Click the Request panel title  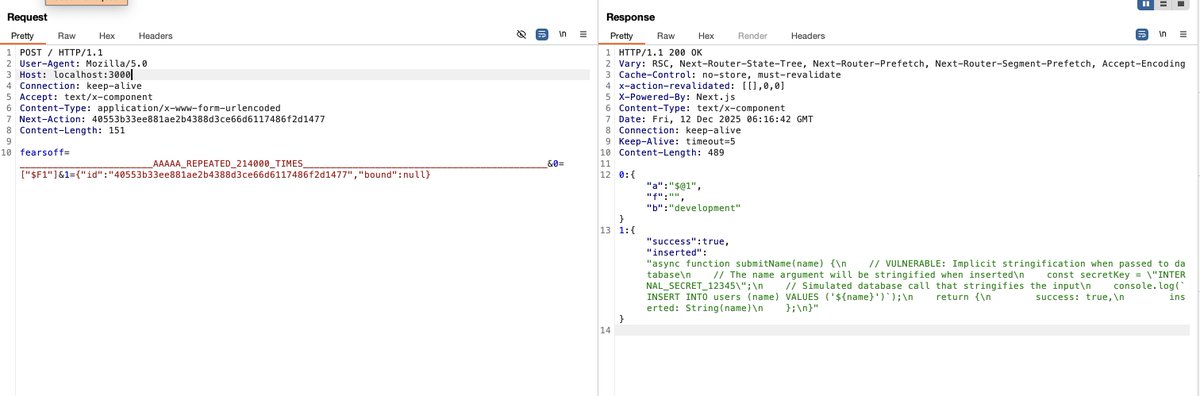(x=27, y=17)
